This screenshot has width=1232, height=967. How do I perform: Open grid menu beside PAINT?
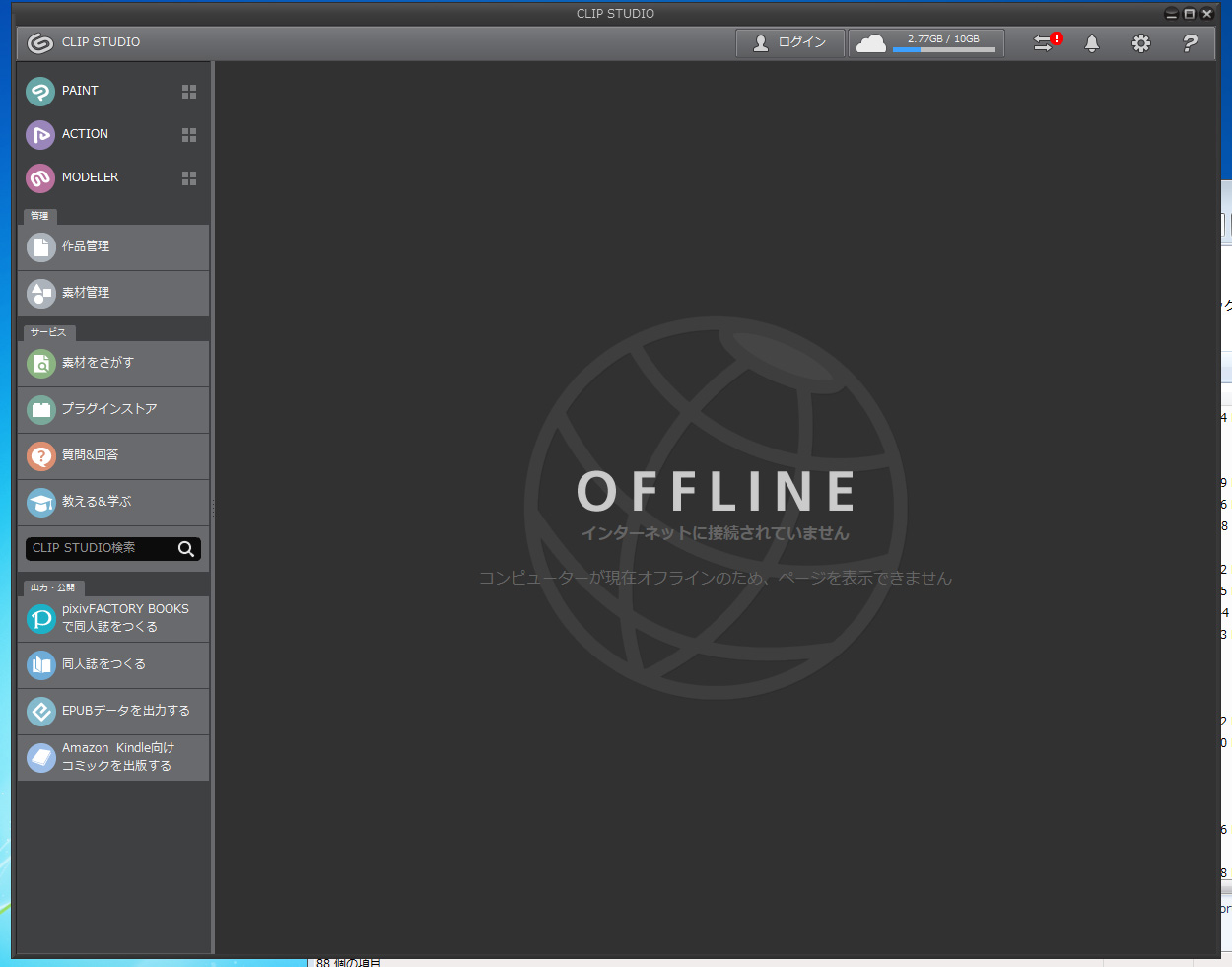coord(189,92)
